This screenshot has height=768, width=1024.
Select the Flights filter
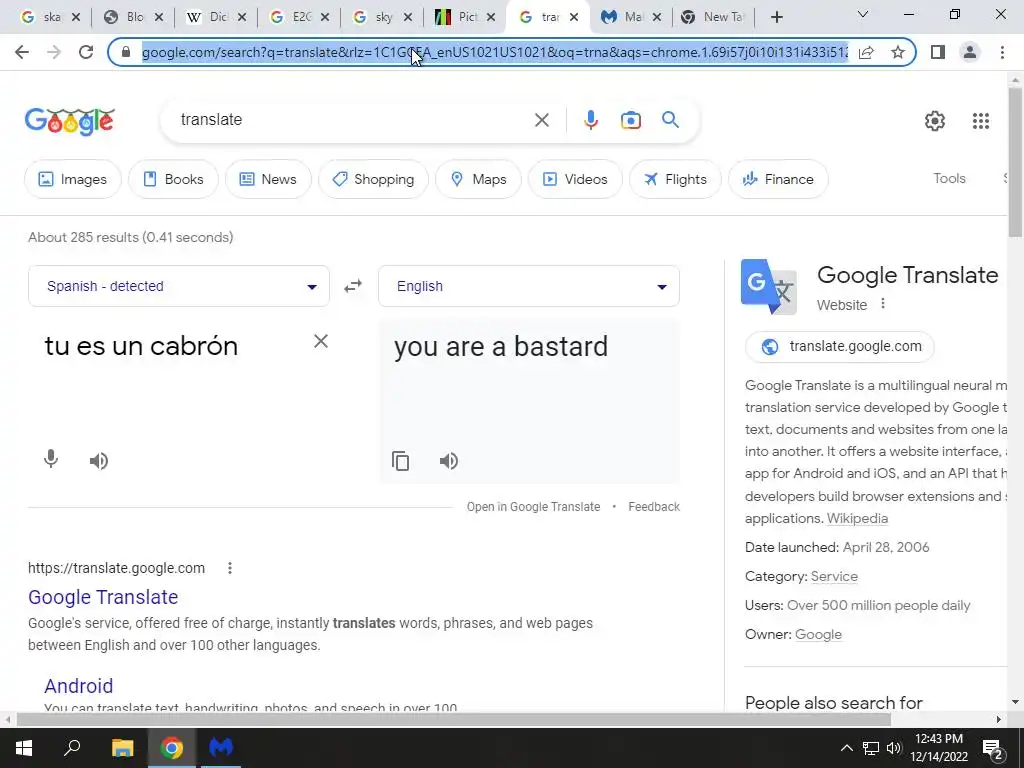(x=675, y=179)
